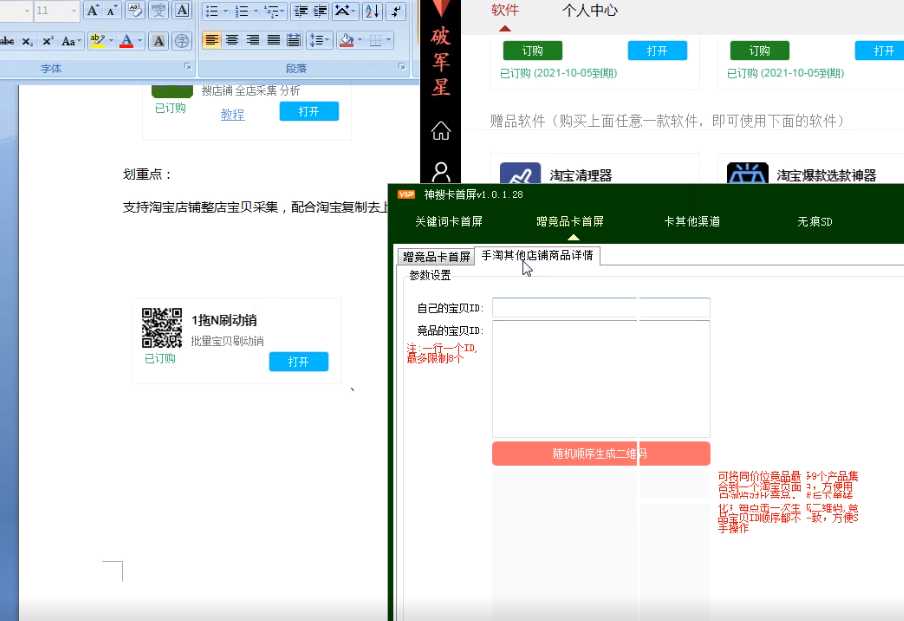Switch to the 个人中心 tab
The width and height of the screenshot is (904, 621).
point(590,10)
